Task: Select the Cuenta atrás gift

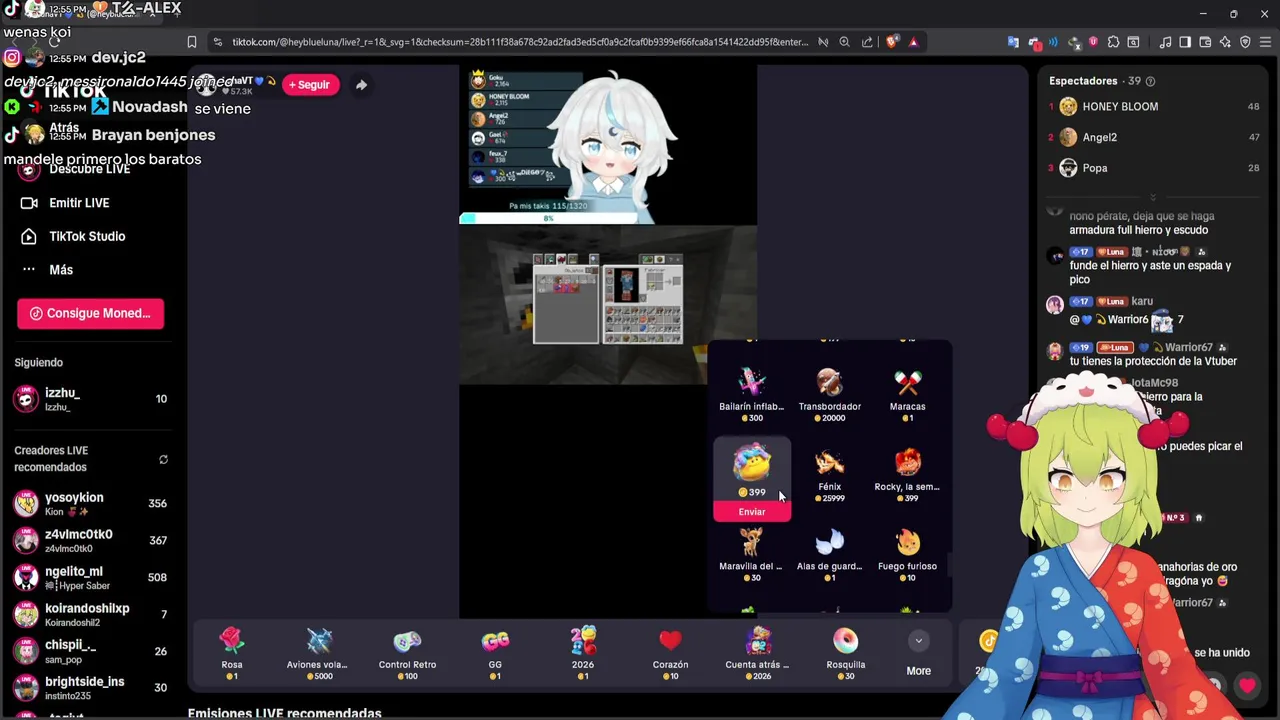Action: coord(758,654)
